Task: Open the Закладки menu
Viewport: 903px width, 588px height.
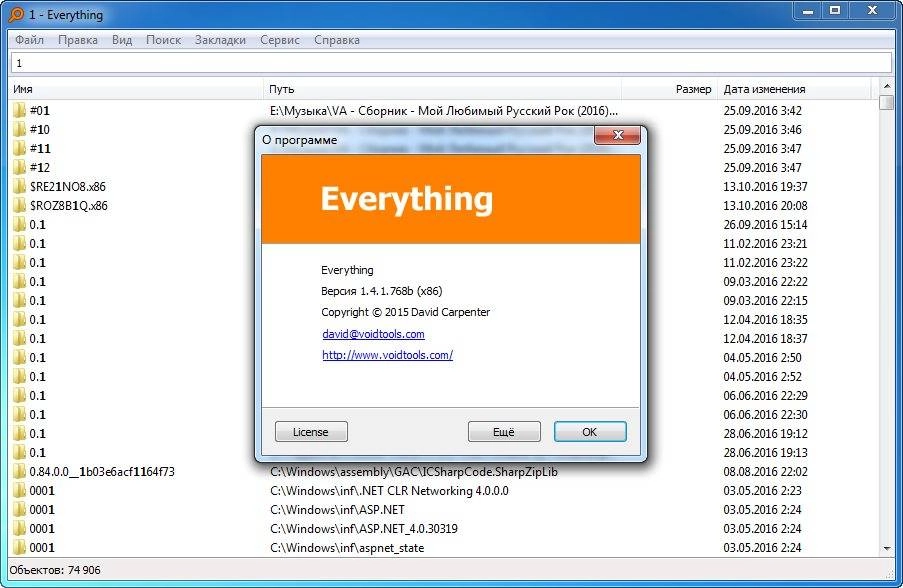Action: (x=220, y=40)
